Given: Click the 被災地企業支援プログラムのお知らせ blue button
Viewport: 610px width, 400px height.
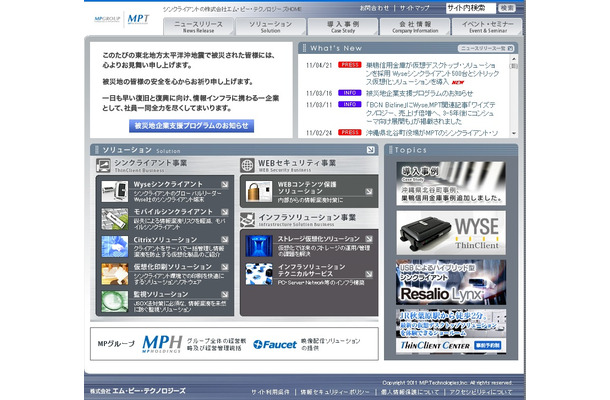Looking at the screenshot, I should pos(191,126).
